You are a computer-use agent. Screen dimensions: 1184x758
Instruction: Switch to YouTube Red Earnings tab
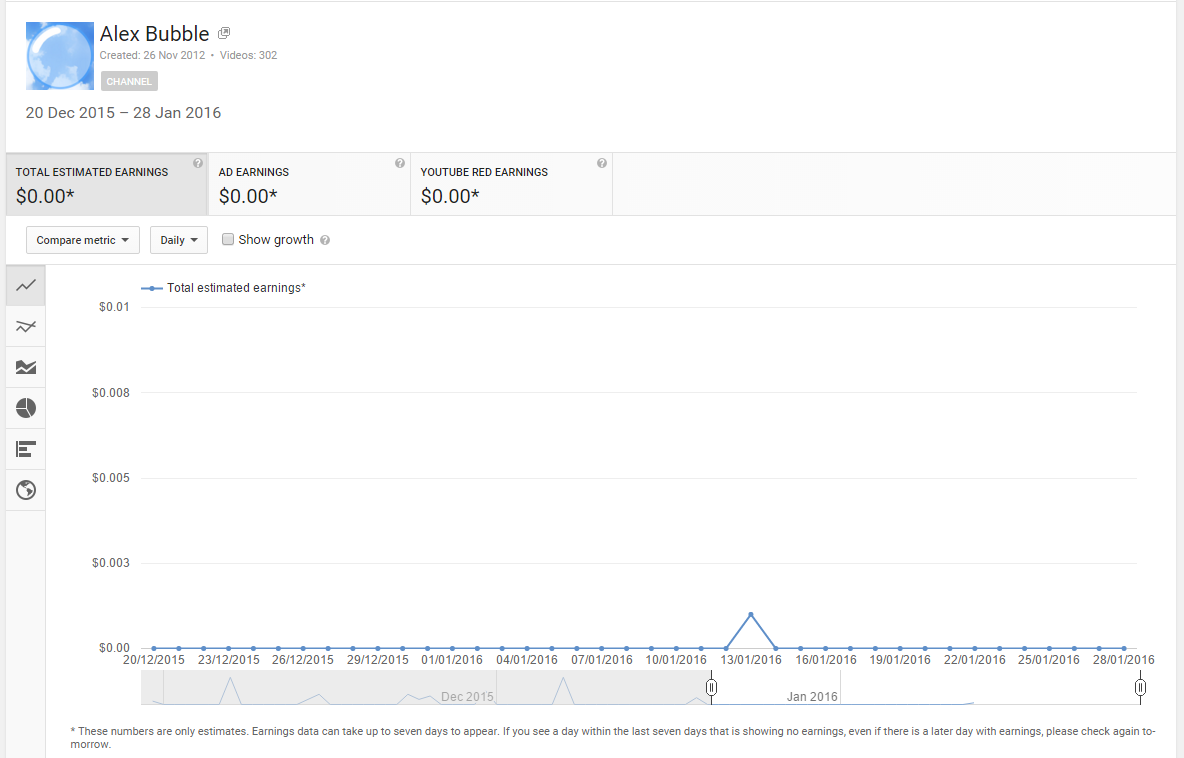pyautogui.click(x=510, y=185)
